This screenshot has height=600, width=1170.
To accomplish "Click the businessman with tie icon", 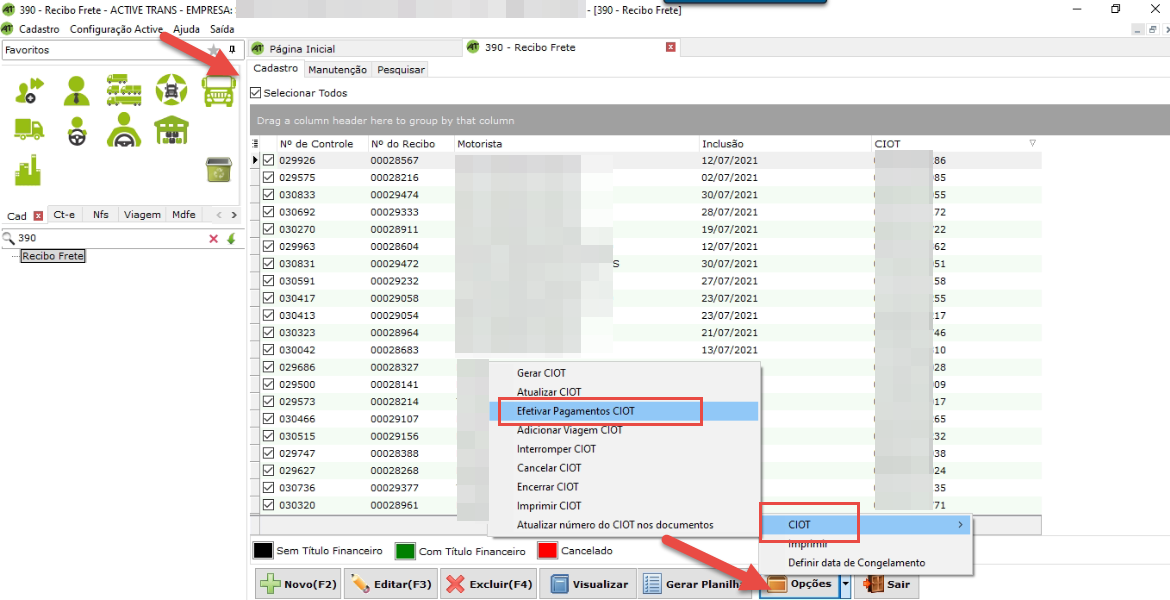I will (x=76, y=91).
